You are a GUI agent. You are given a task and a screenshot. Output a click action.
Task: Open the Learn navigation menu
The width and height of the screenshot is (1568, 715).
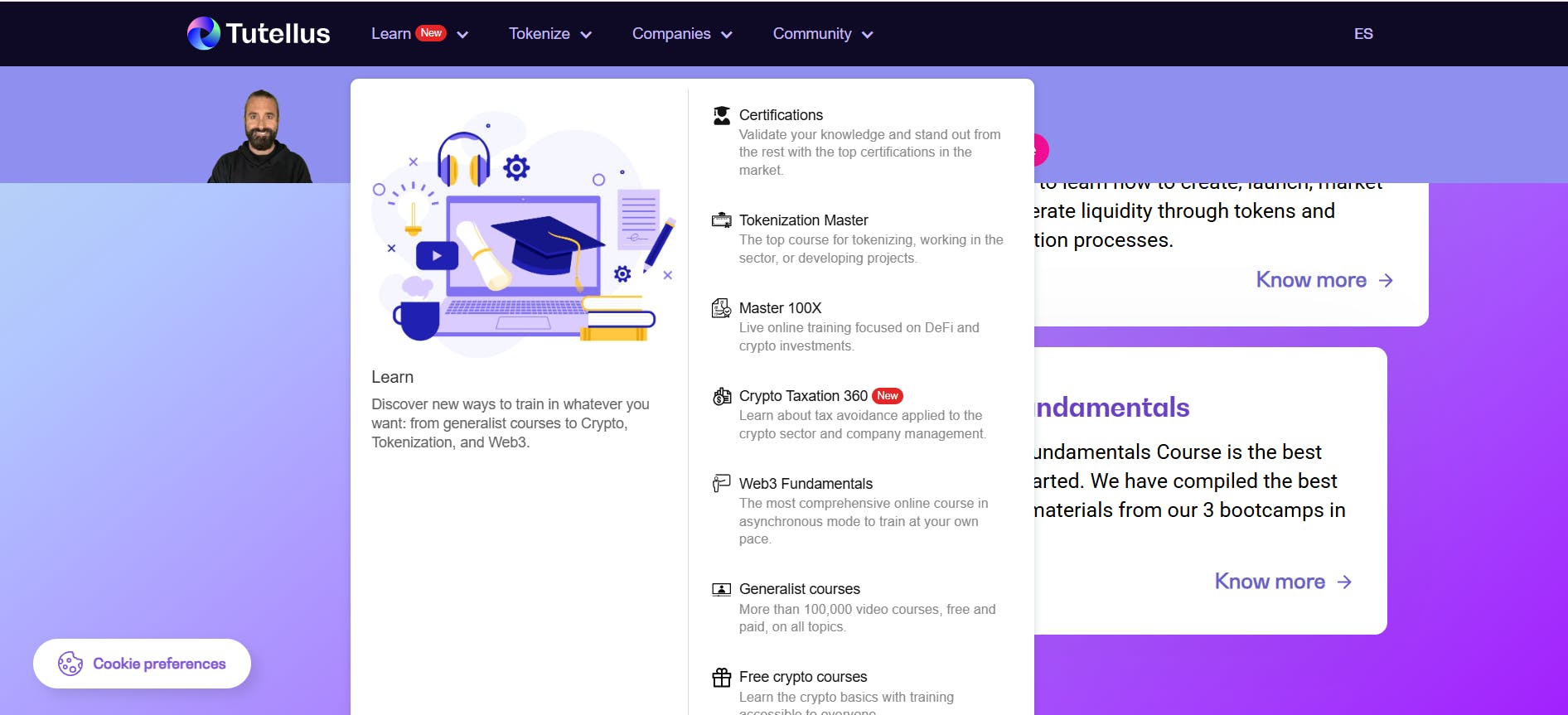391,34
